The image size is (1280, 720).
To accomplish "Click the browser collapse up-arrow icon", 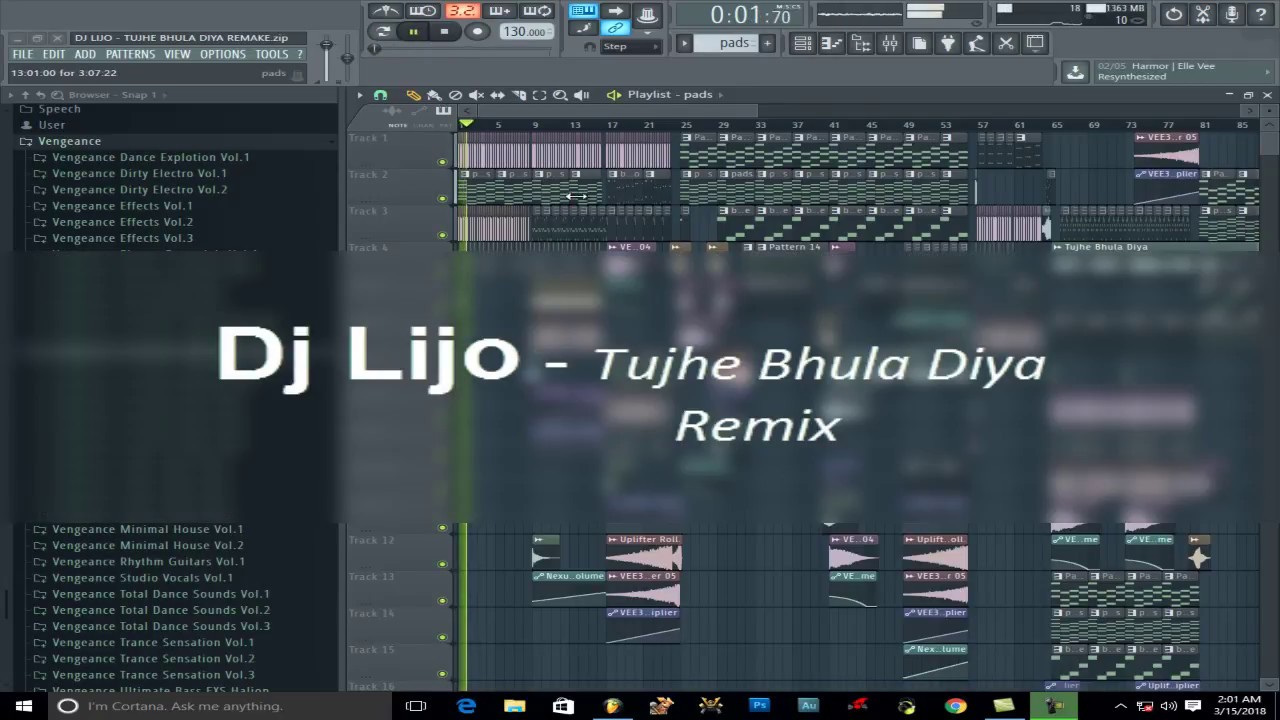I will click(x=25, y=95).
